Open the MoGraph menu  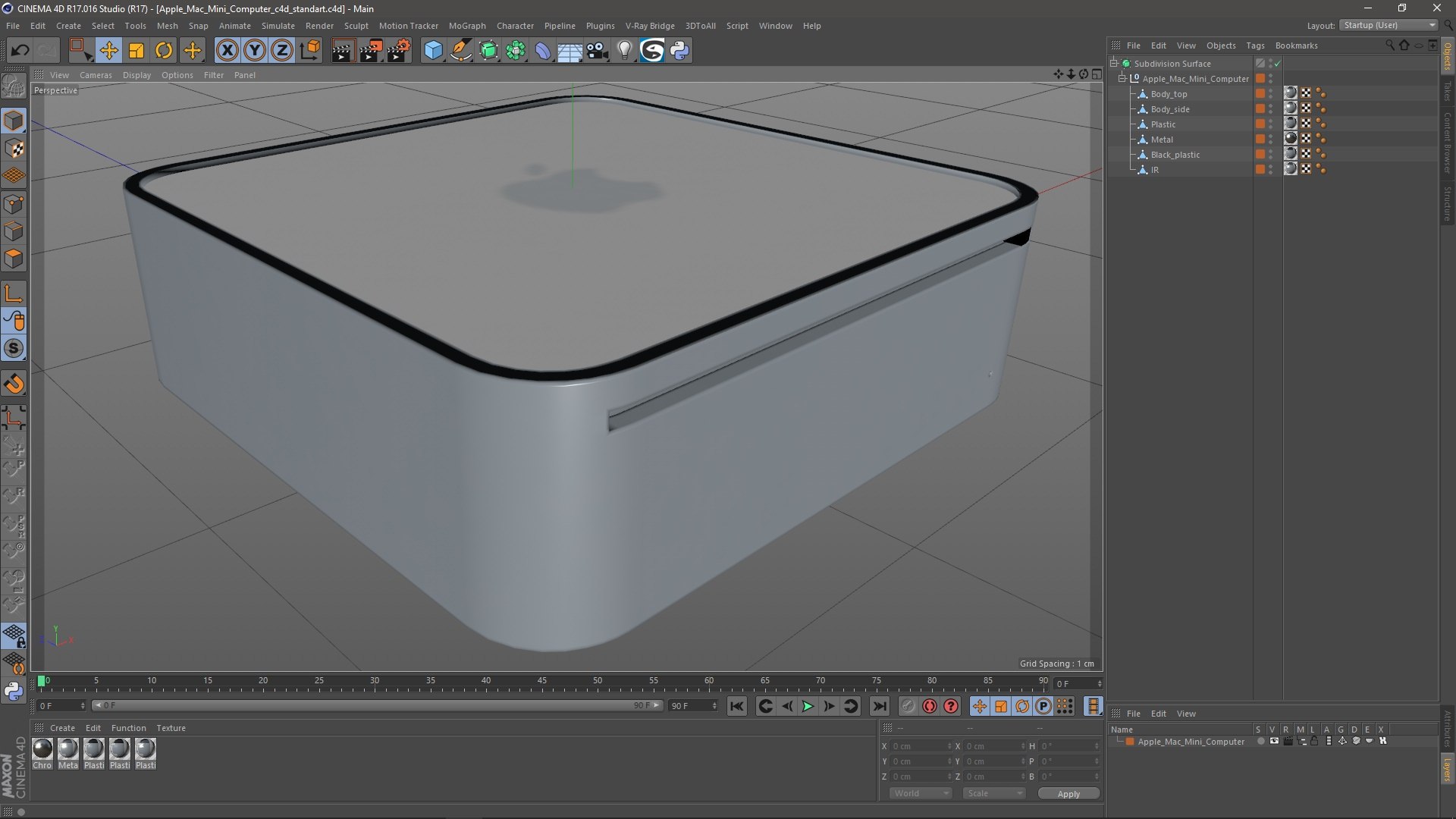pos(467,26)
